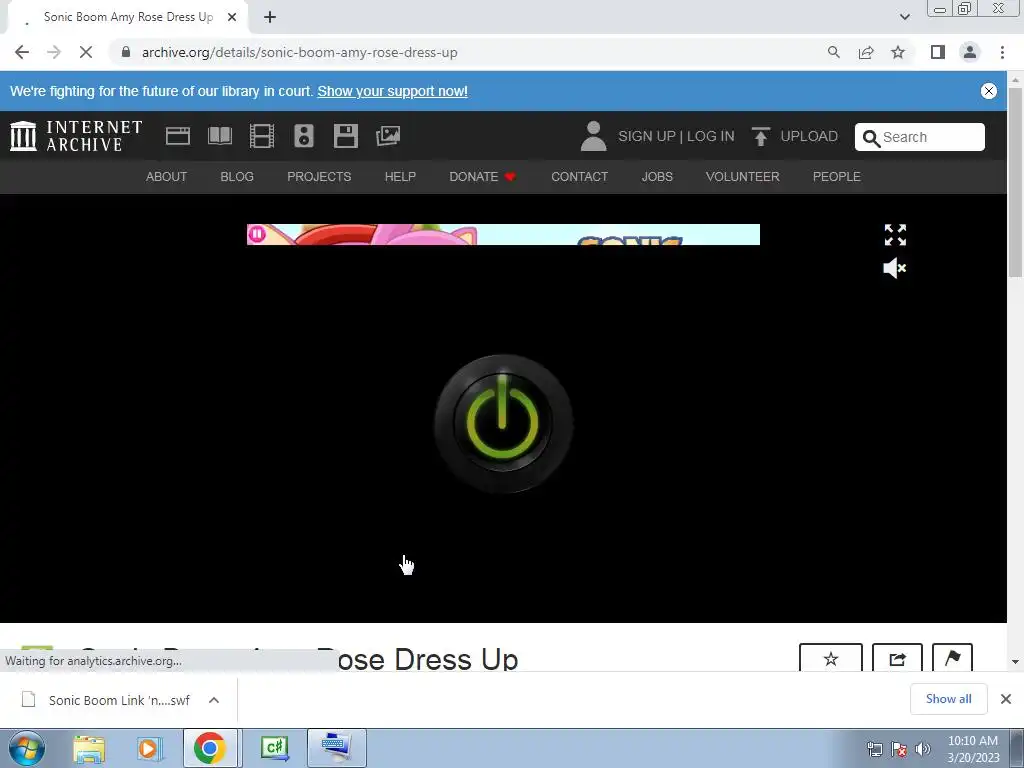Open the VOLUNTEER menu item
The height and width of the screenshot is (768, 1024).
tap(743, 176)
